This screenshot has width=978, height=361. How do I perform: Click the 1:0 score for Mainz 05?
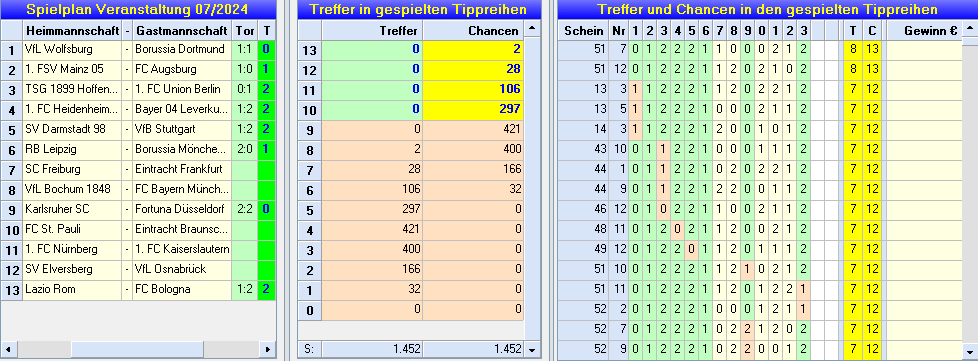click(x=244, y=69)
